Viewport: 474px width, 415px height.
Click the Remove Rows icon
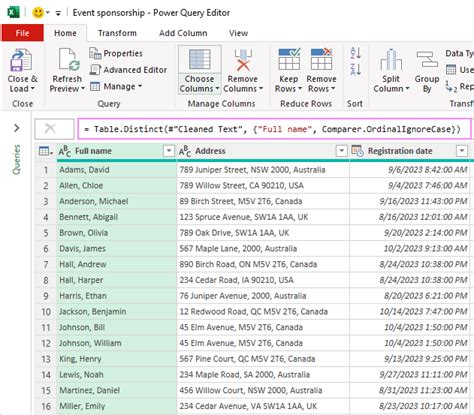coord(321,60)
